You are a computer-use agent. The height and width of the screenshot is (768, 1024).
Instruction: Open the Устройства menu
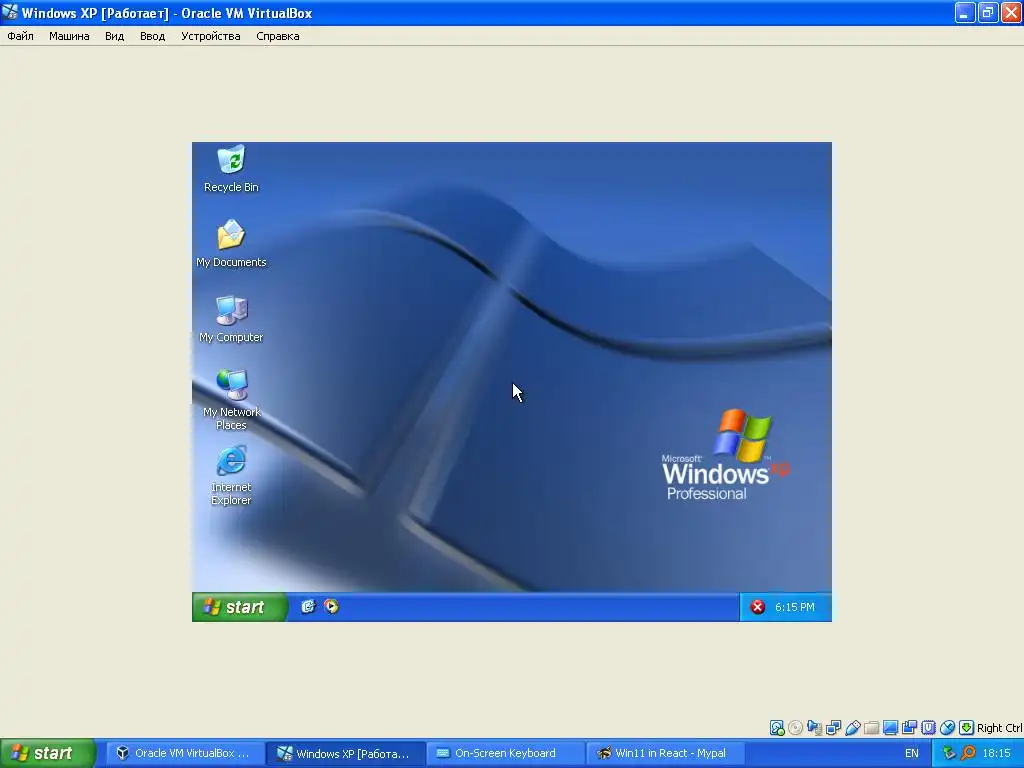click(x=210, y=36)
